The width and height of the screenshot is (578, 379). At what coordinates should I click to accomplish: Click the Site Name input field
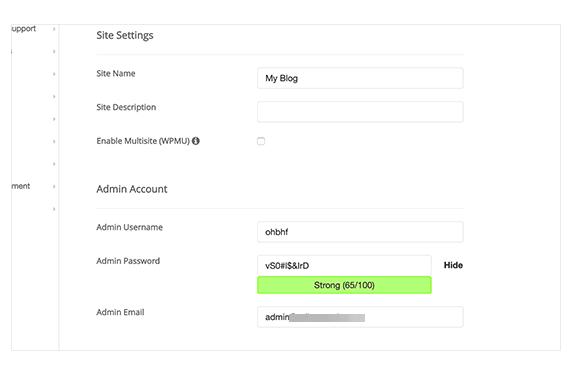360,78
